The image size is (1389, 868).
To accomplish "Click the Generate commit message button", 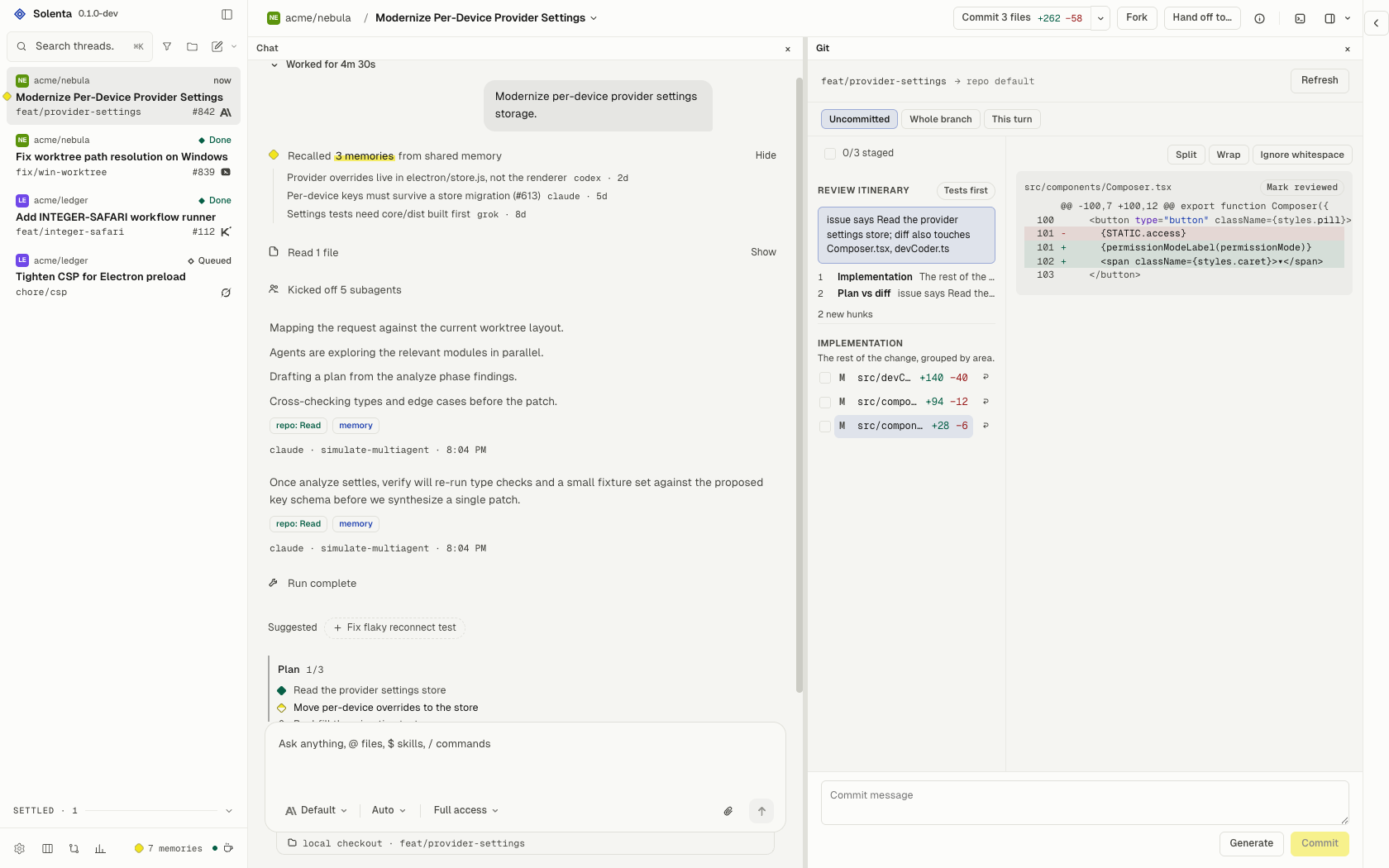I will coord(1251,843).
